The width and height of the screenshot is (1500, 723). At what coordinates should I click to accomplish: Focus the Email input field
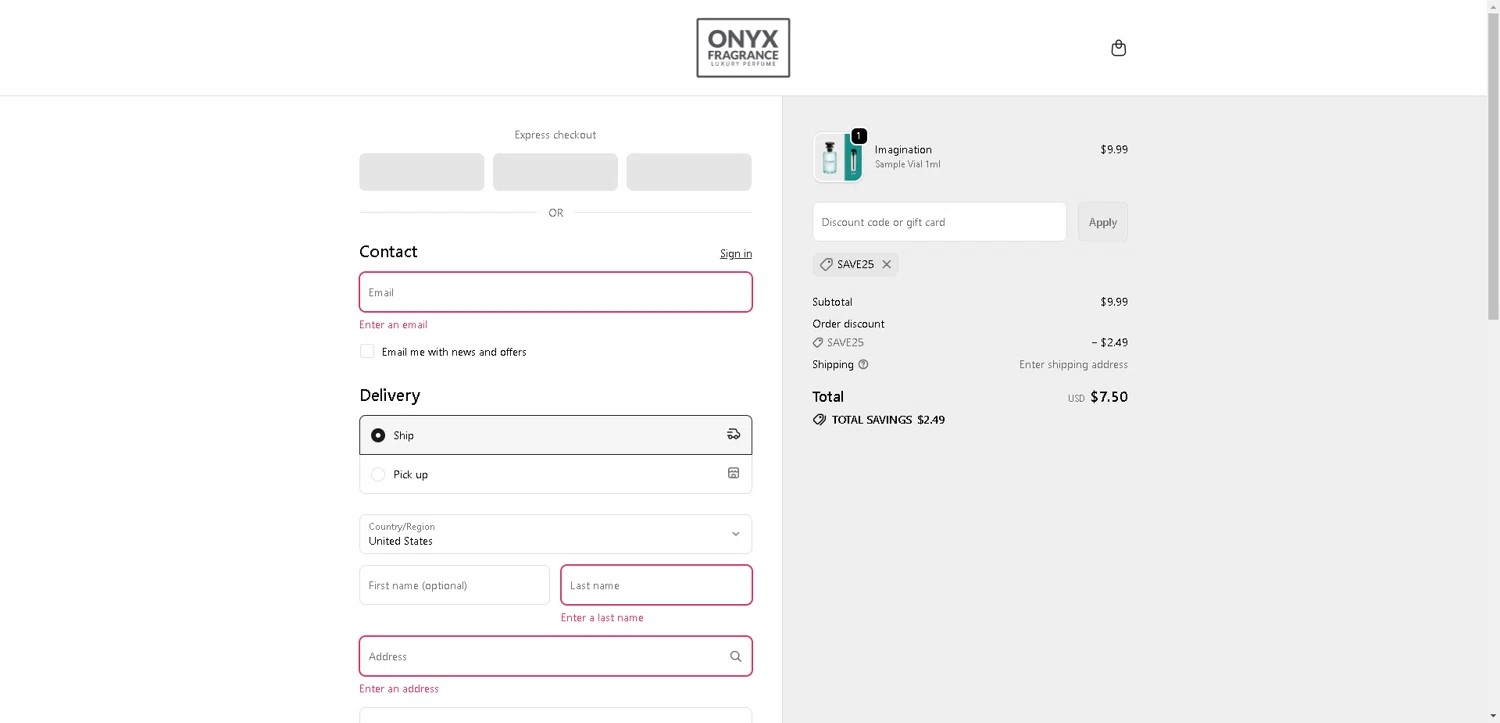pyautogui.click(x=555, y=292)
